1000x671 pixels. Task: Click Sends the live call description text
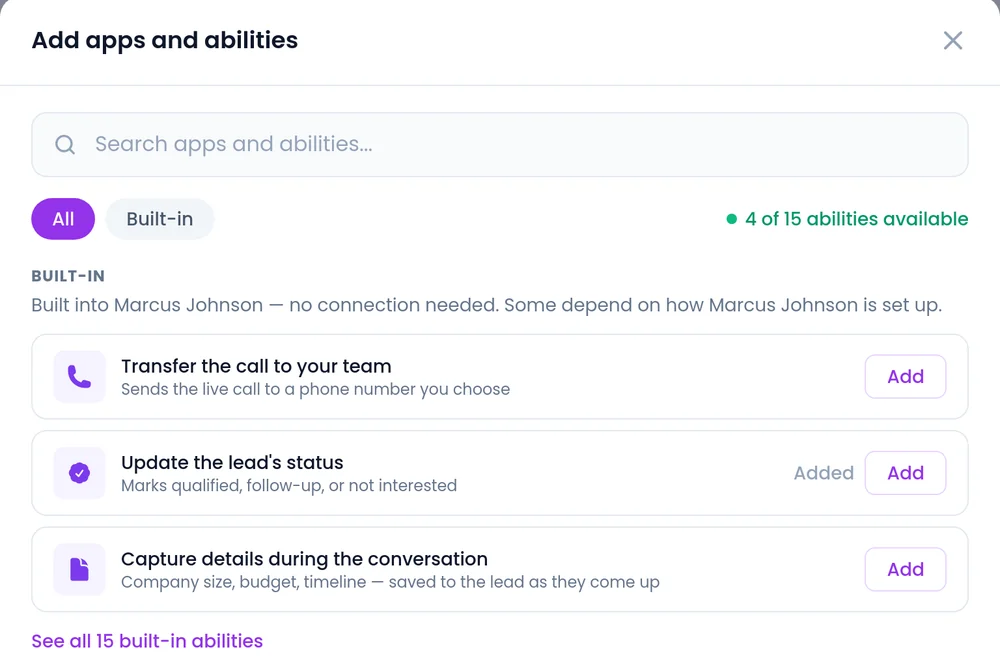316,389
